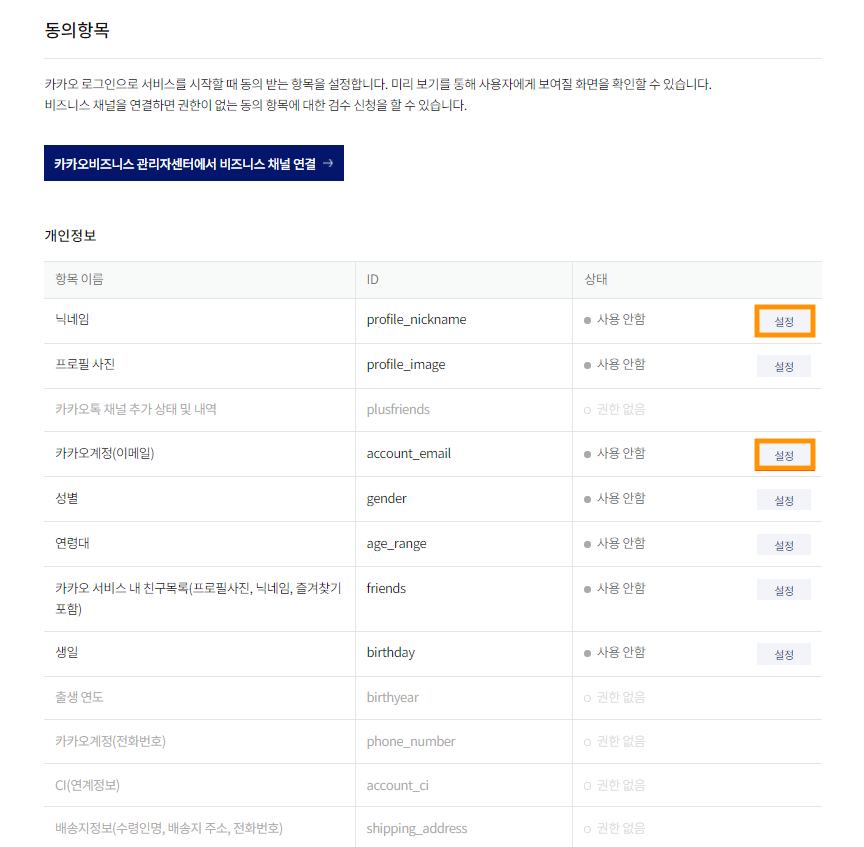Open 설정 for the friends row

(784, 590)
